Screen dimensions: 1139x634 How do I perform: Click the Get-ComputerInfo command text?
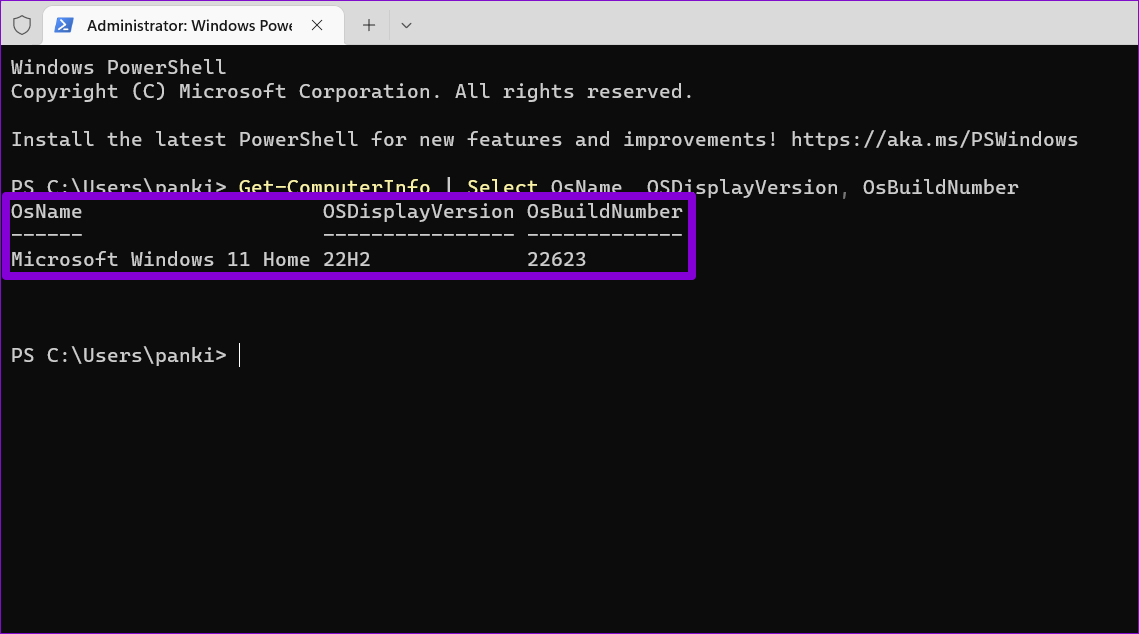coord(334,187)
